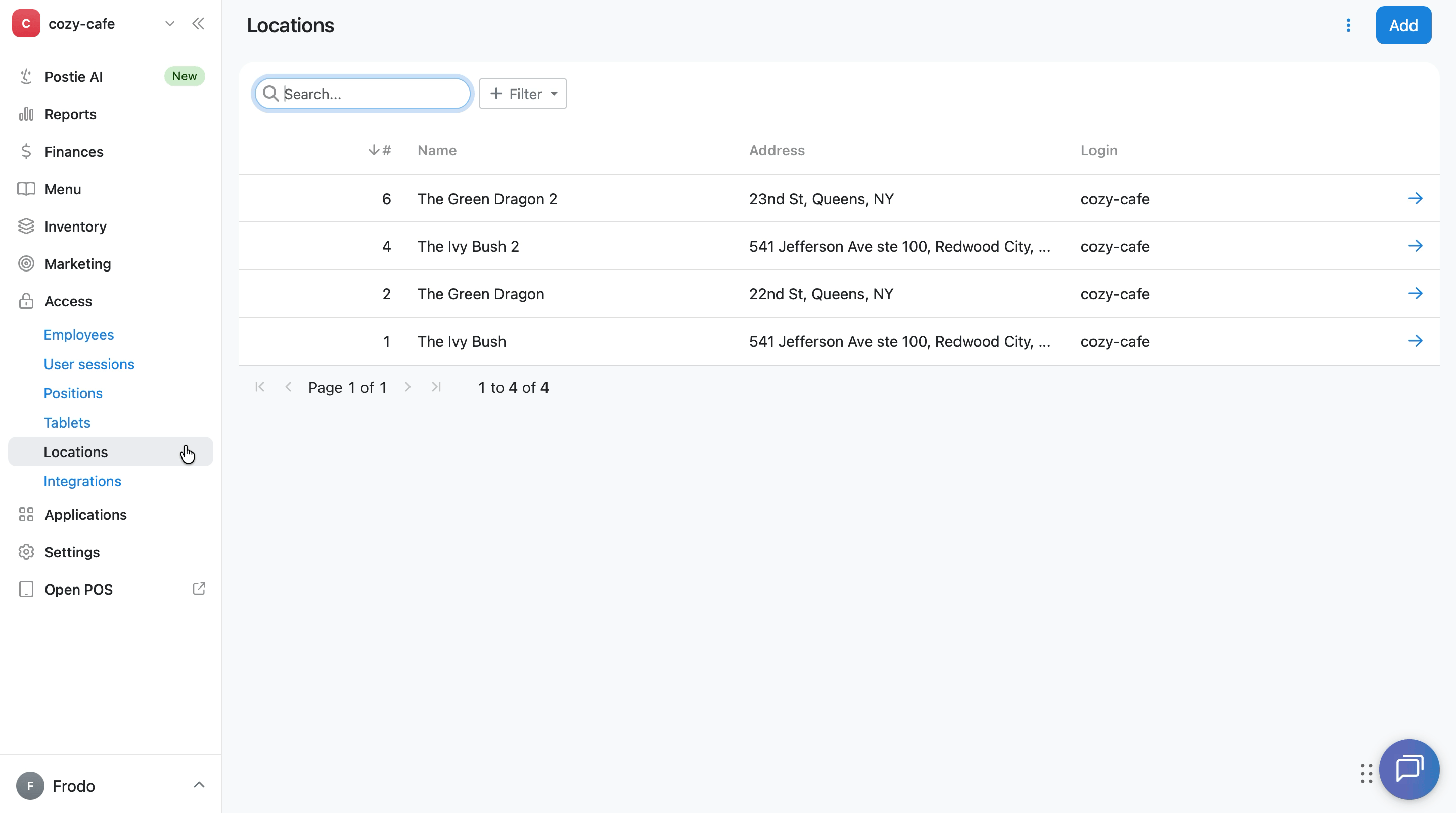Sort by Address column header
Image resolution: width=1456 pixels, height=813 pixels.
tap(777, 150)
